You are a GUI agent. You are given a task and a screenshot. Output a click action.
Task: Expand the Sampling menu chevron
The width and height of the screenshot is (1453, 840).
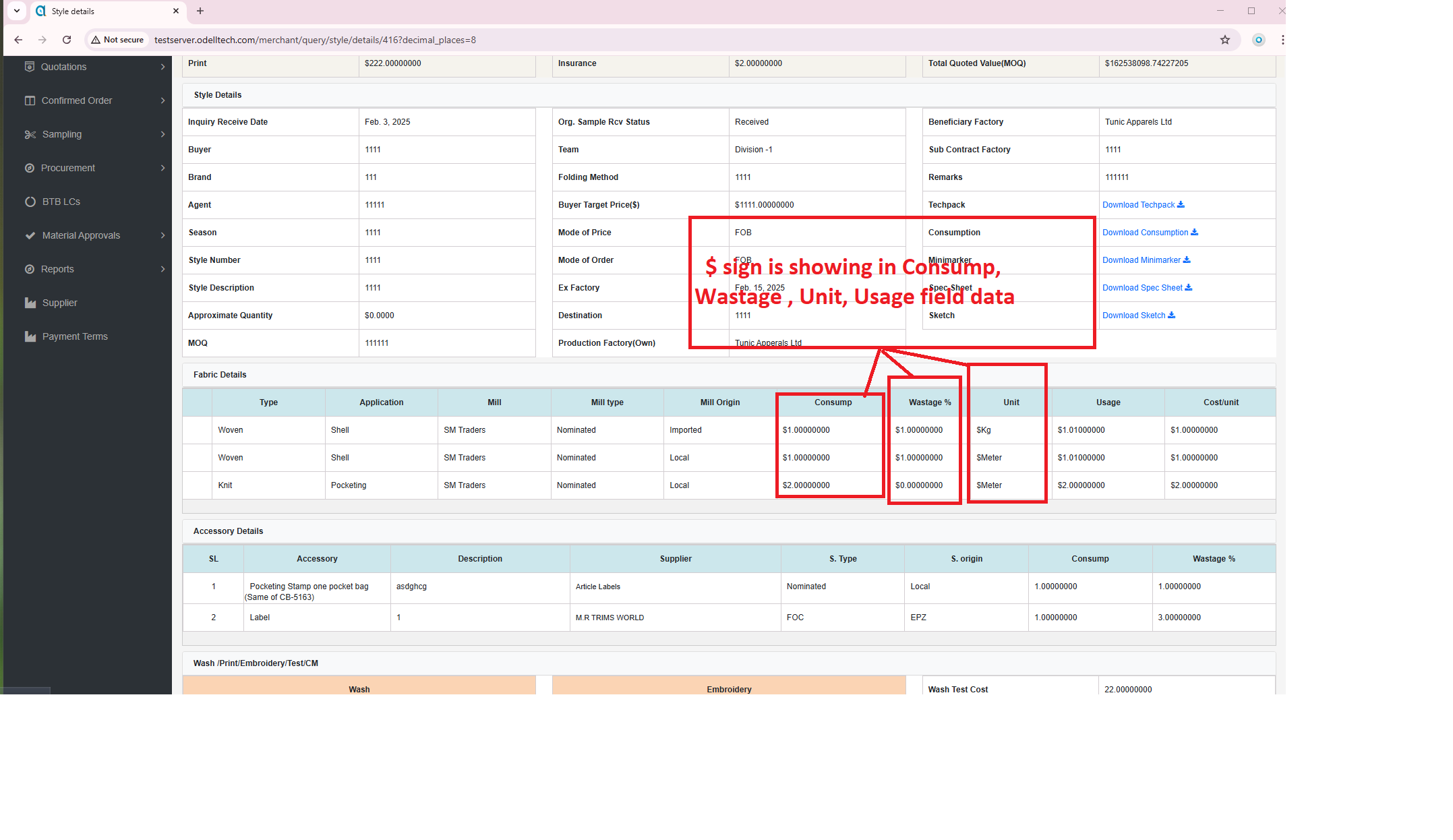(x=162, y=134)
